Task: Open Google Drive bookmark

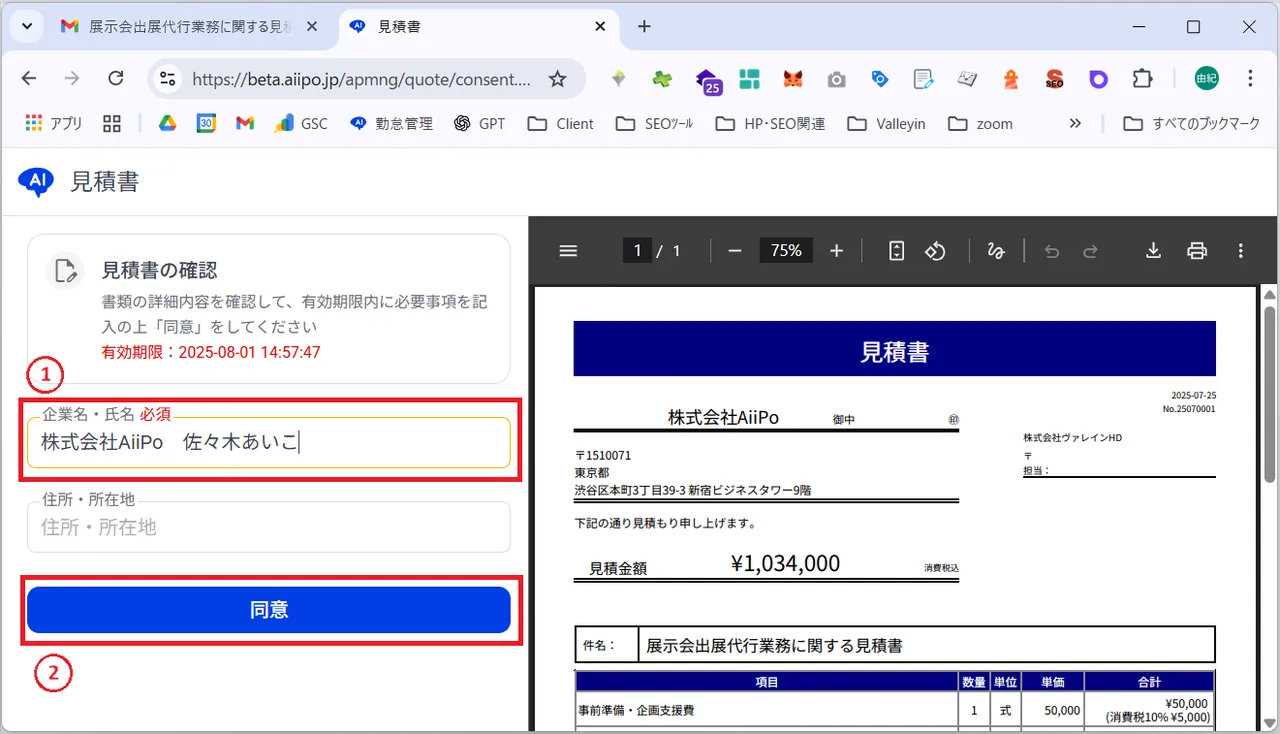Action: (166, 123)
